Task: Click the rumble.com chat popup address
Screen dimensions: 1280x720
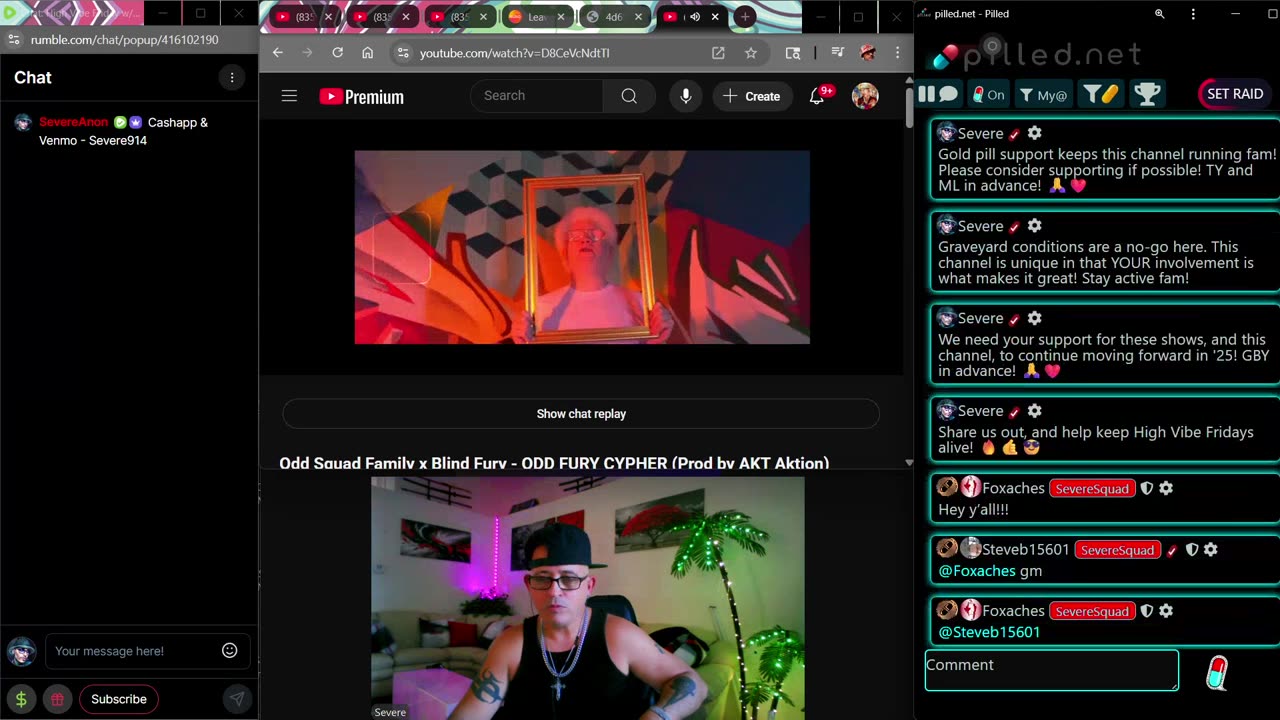Action: click(x=124, y=40)
